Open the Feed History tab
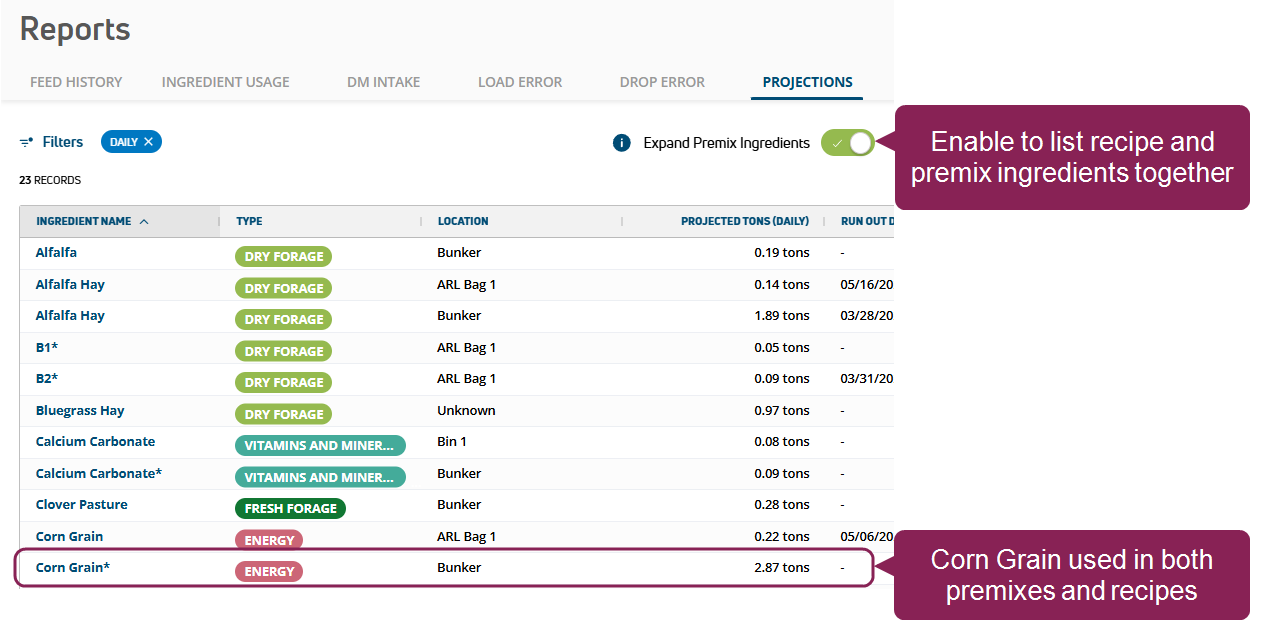The width and height of the screenshot is (1262, 632). pos(76,82)
